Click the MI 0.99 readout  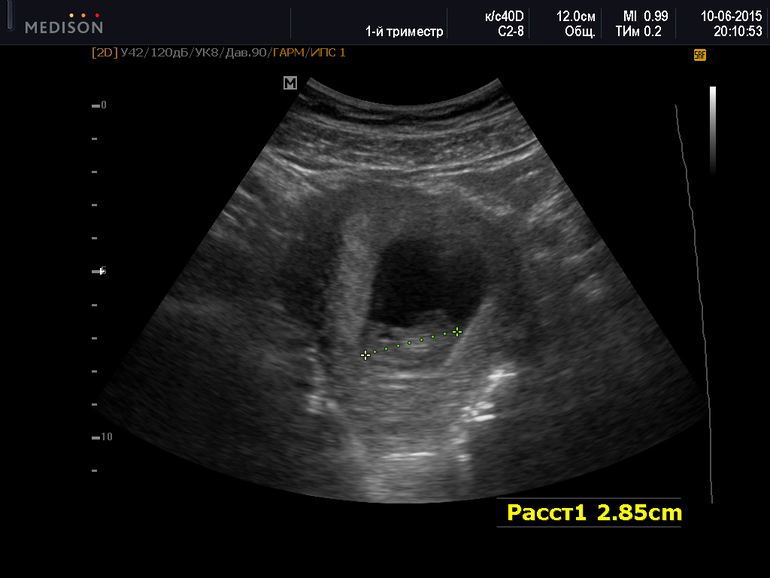point(645,17)
